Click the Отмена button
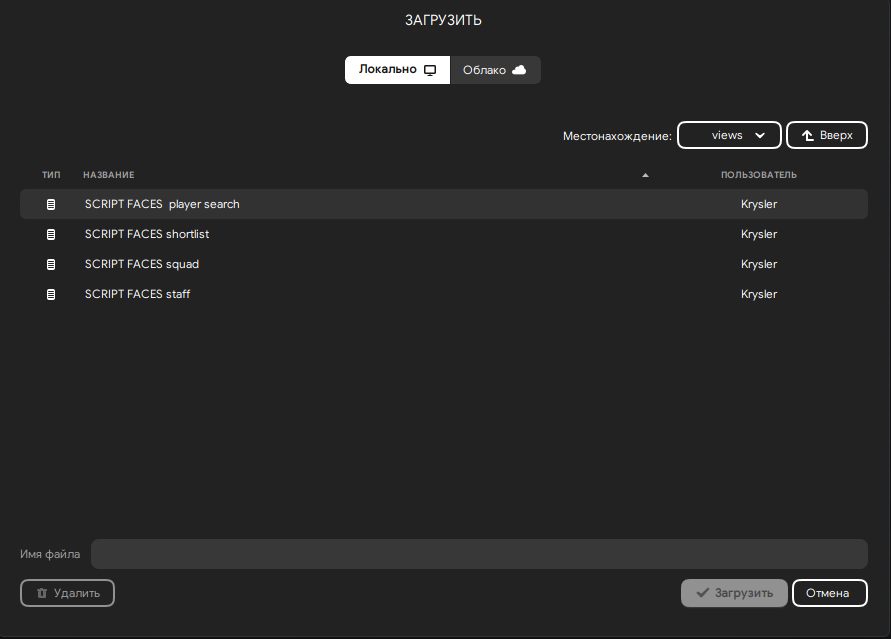This screenshot has width=891, height=639. point(830,593)
